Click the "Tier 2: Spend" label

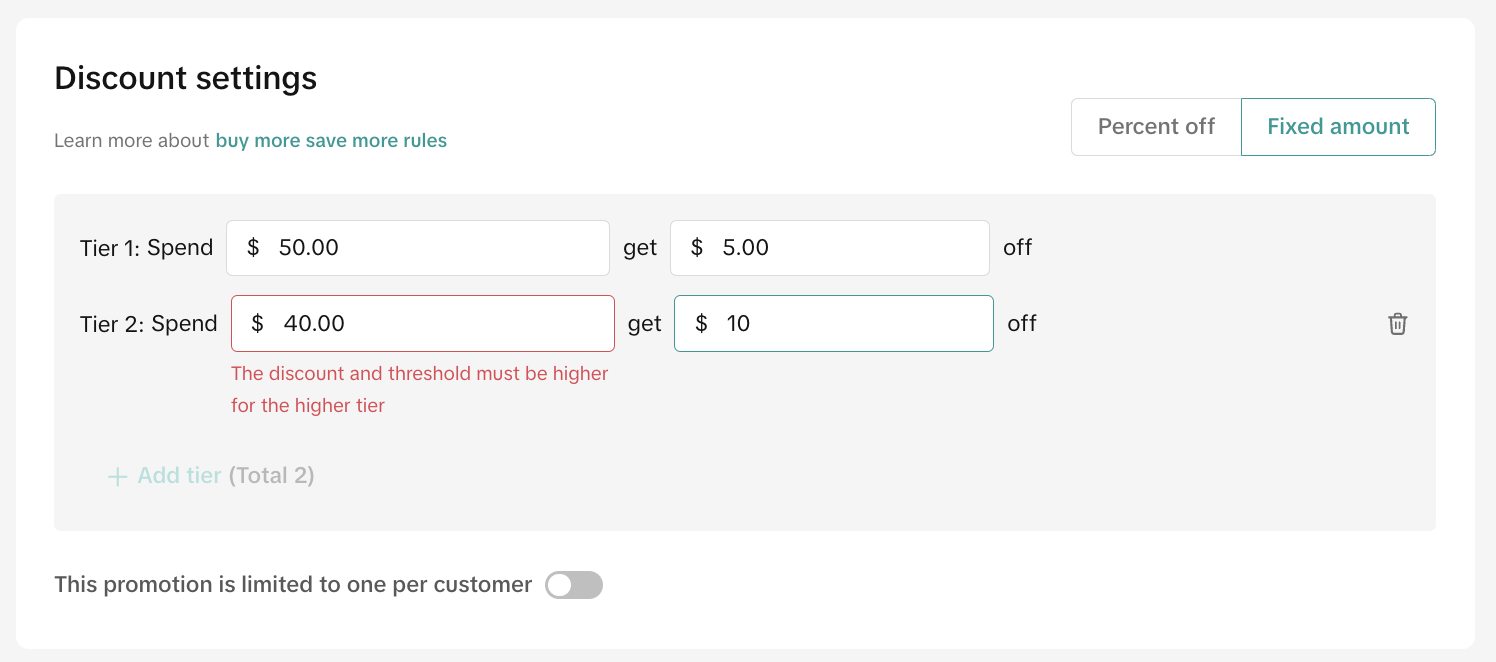[x=148, y=324]
